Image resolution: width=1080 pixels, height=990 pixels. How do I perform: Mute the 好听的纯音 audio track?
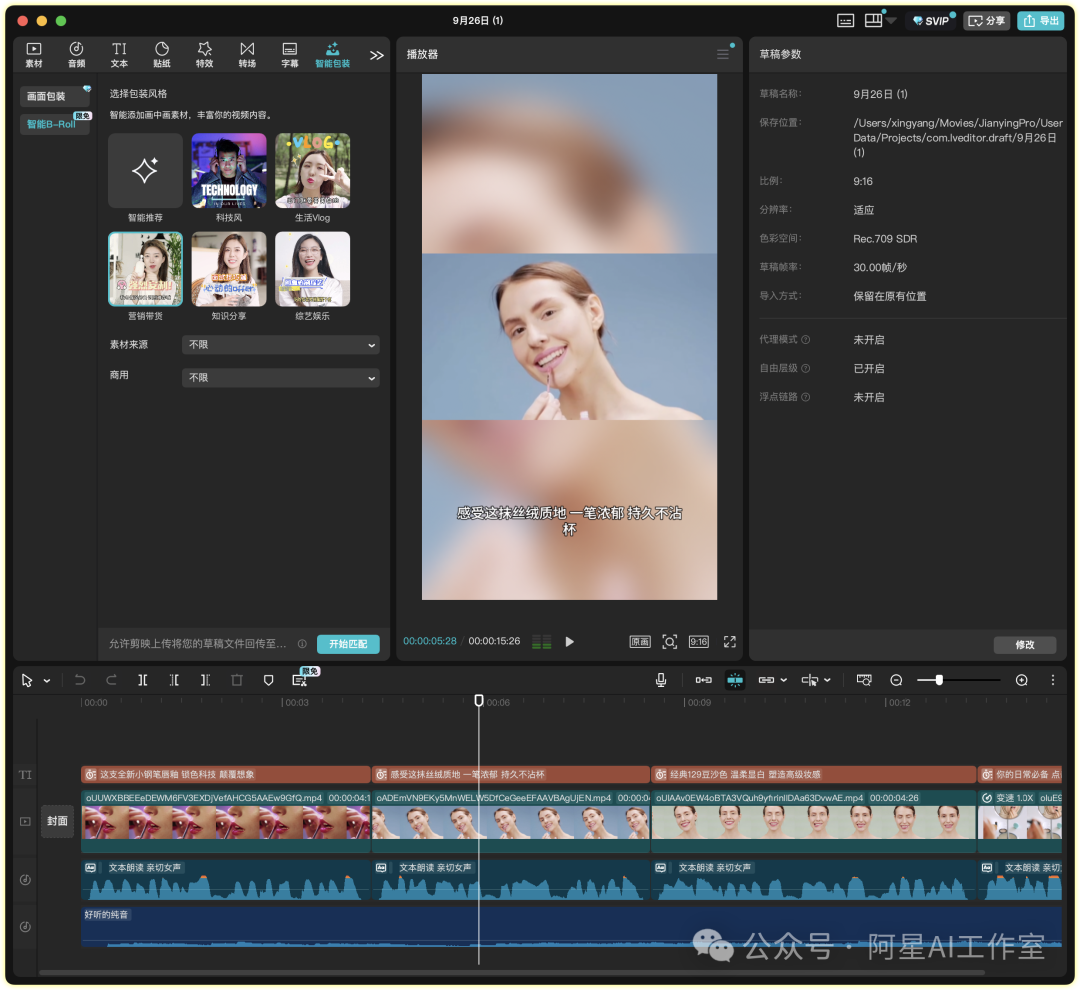[25, 927]
